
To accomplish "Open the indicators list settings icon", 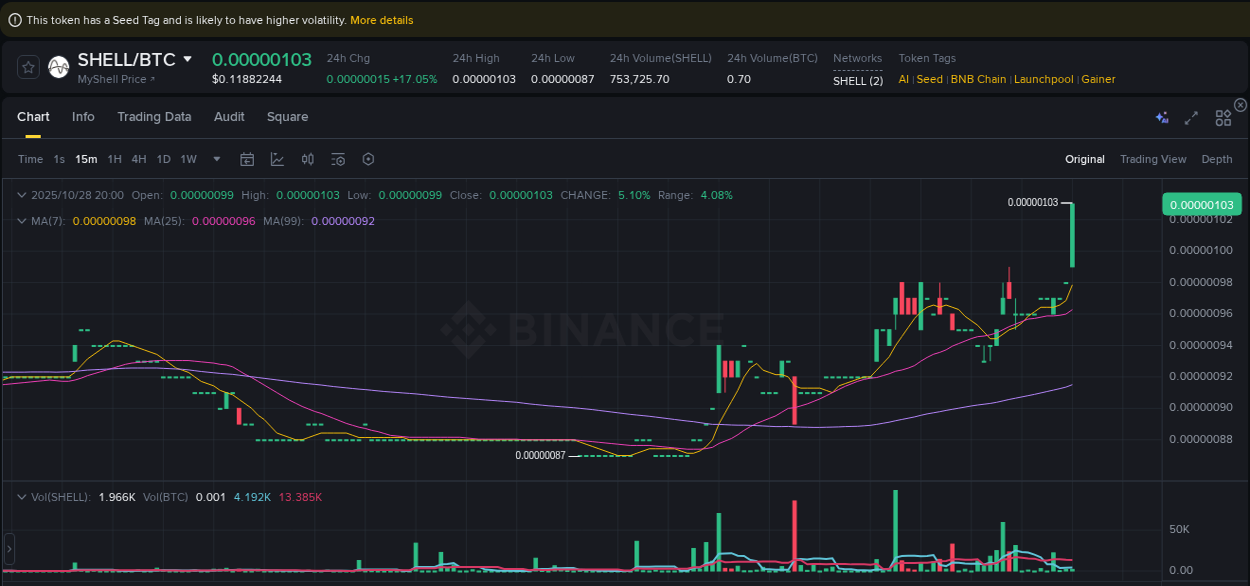I will tap(337, 159).
